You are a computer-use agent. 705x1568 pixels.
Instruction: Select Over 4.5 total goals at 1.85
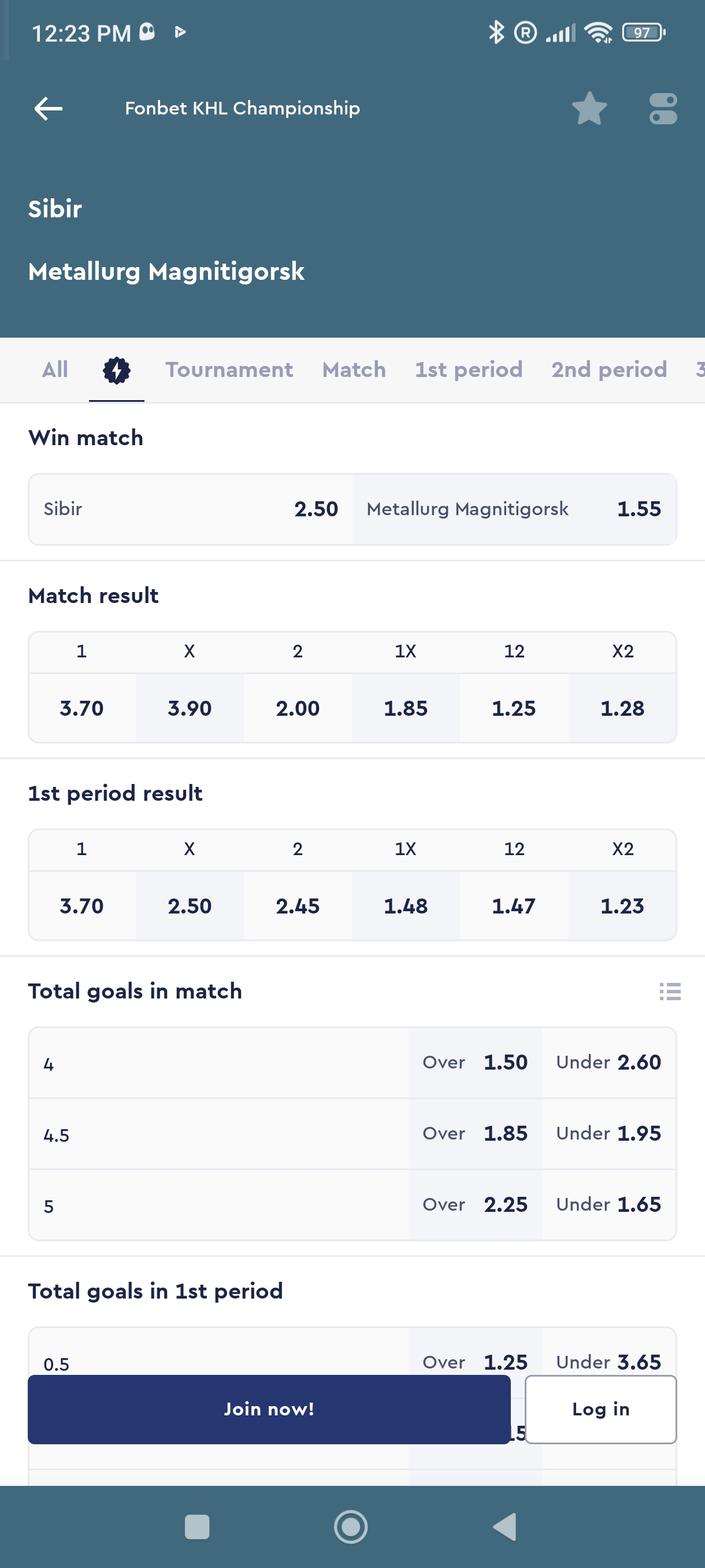[x=475, y=1133]
